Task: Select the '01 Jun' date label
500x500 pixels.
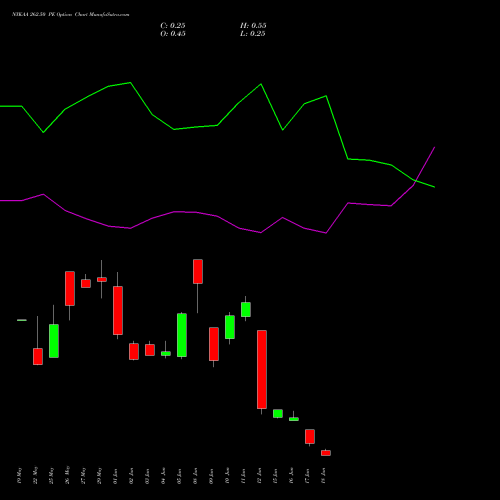Action: 116,476
